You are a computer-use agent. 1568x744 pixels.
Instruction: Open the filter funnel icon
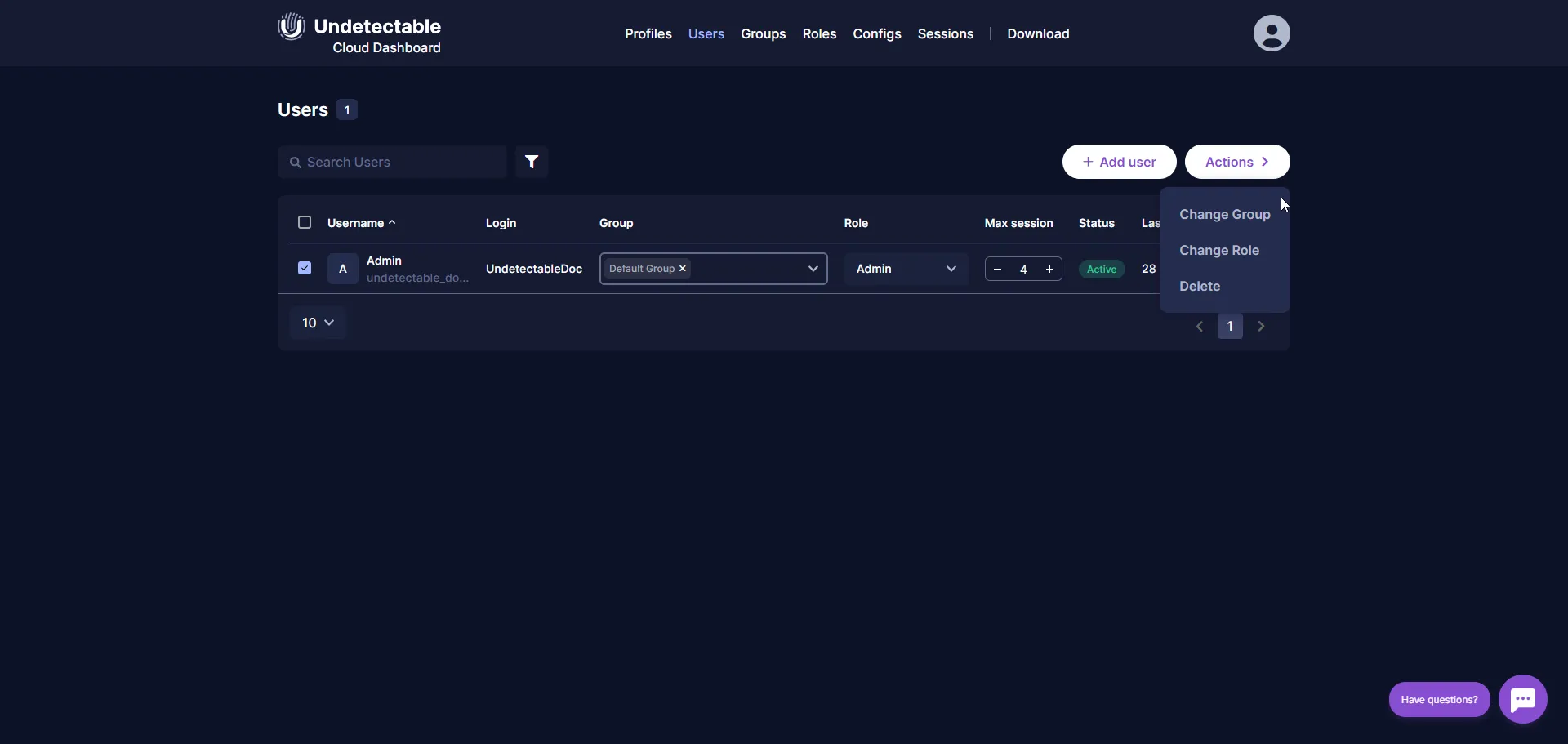(x=532, y=162)
